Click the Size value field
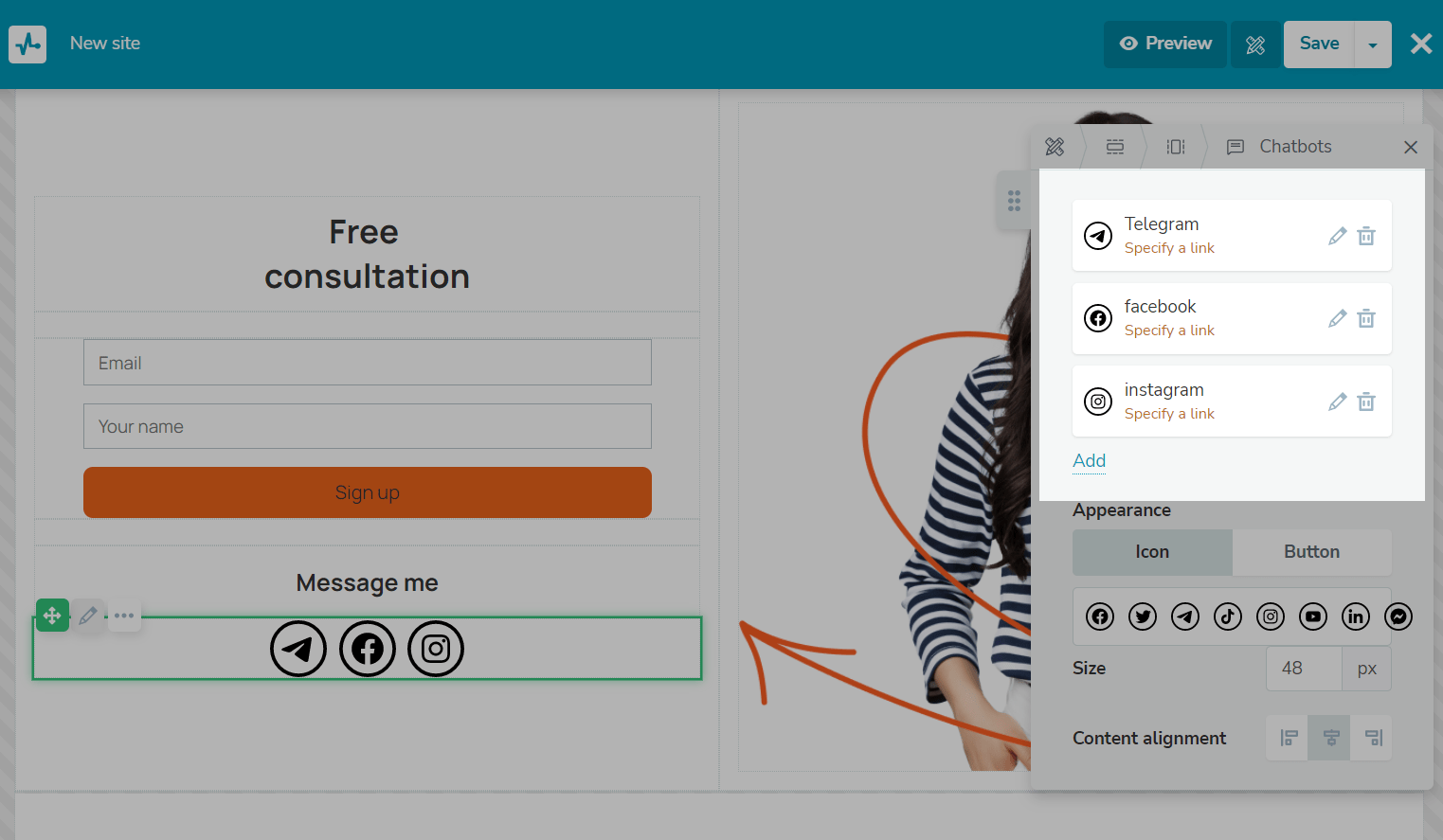The image size is (1443, 840). 1304,669
